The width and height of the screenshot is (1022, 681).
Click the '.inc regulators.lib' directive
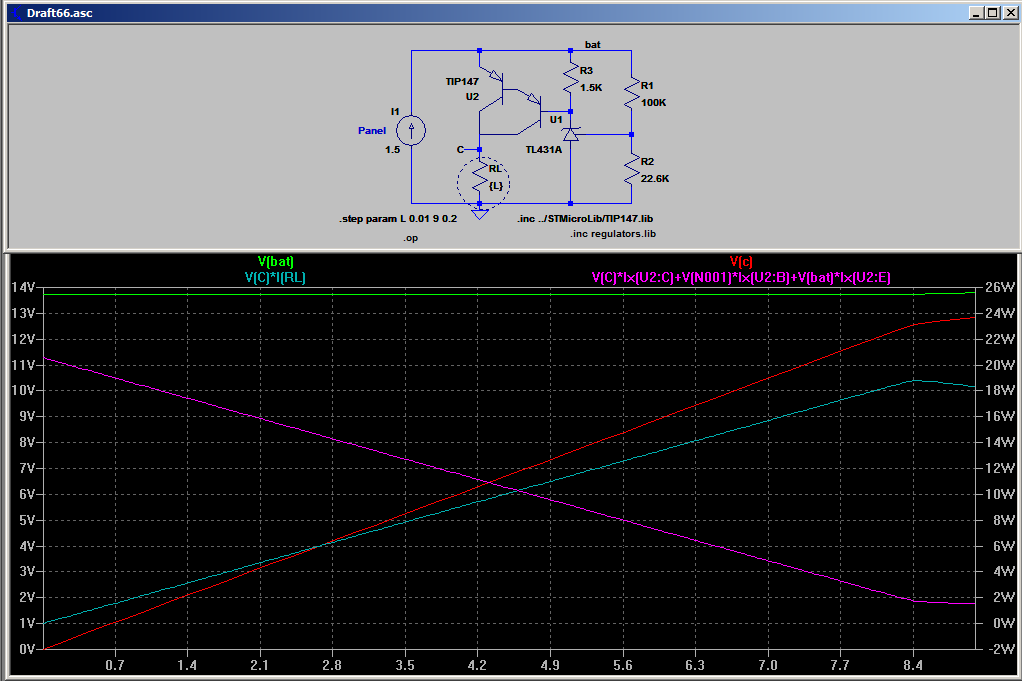613,234
